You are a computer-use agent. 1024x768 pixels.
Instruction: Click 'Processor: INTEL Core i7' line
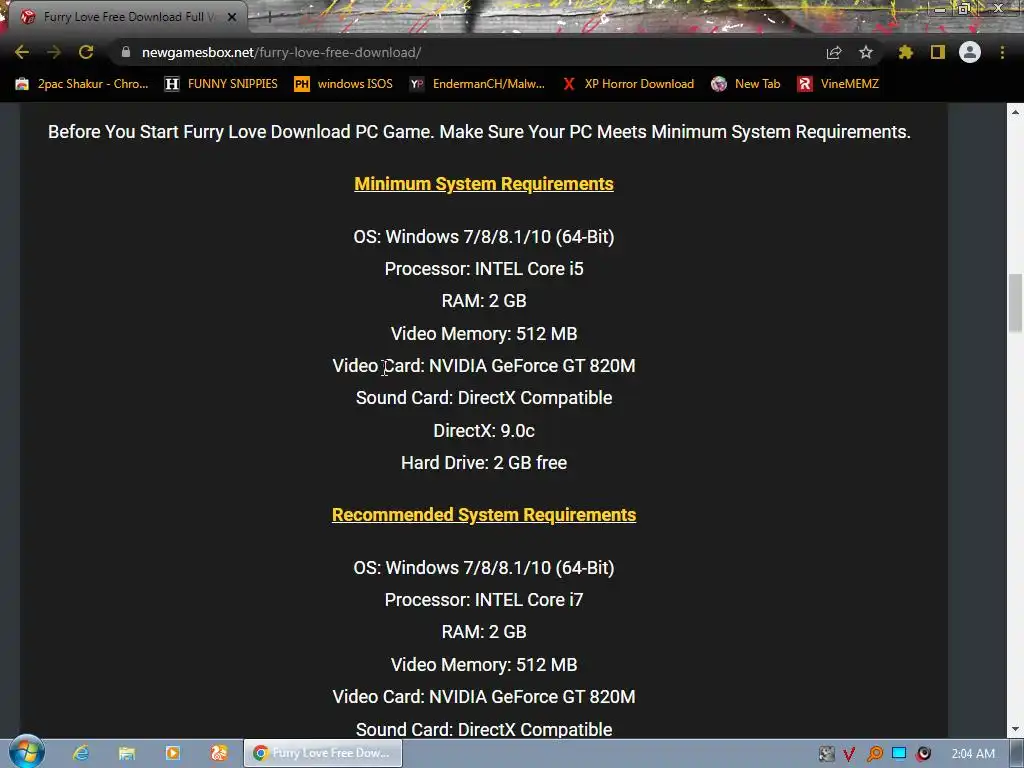(x=484, y=600)
